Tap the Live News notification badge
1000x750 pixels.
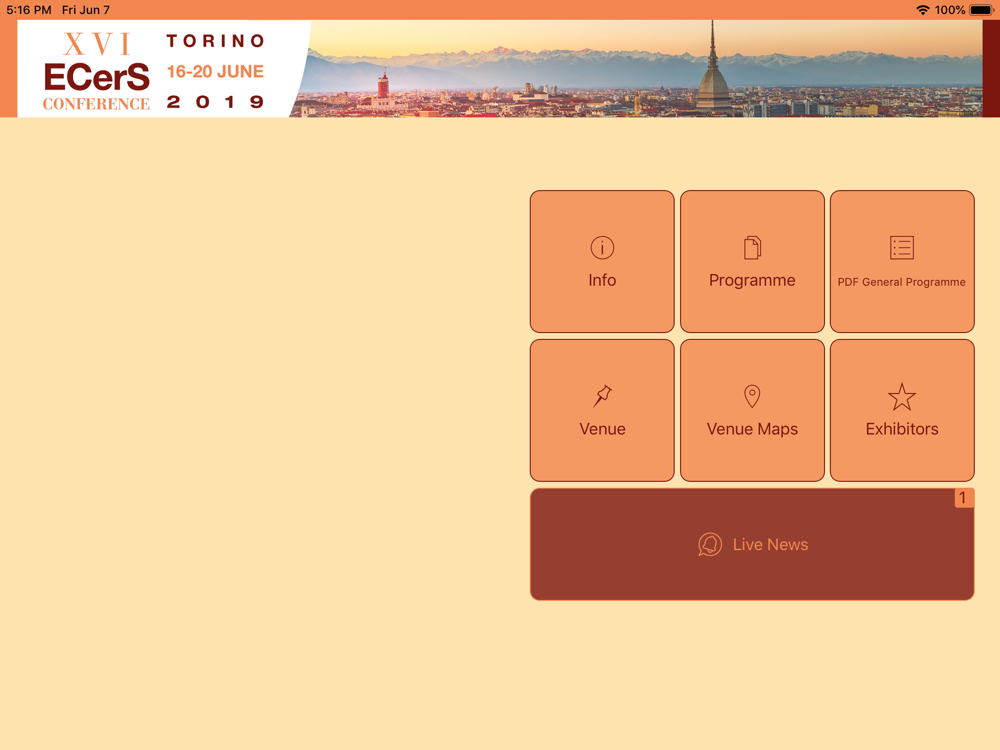[x=963, y=498]
